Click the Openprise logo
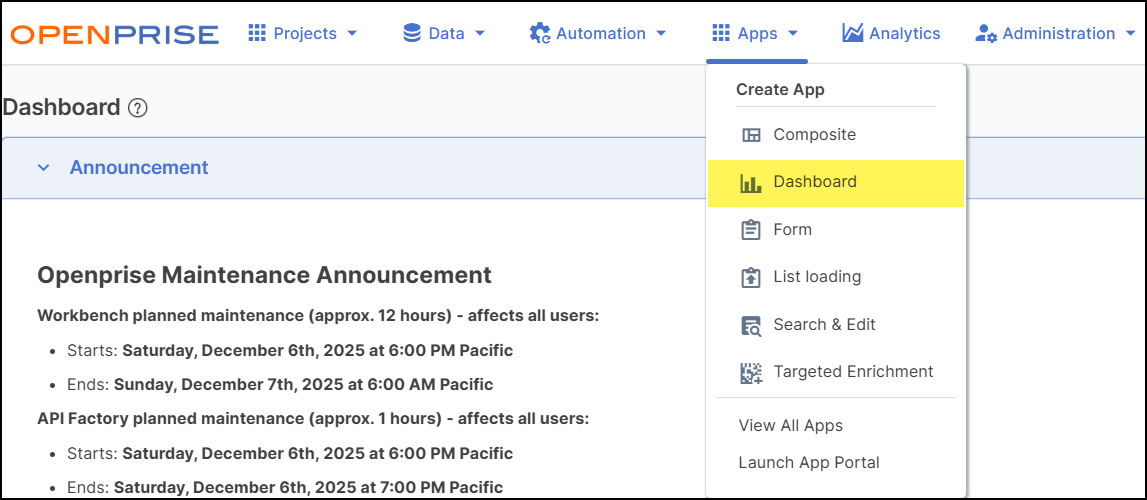This screenshot has height=500, width=1147. (115, 34)
